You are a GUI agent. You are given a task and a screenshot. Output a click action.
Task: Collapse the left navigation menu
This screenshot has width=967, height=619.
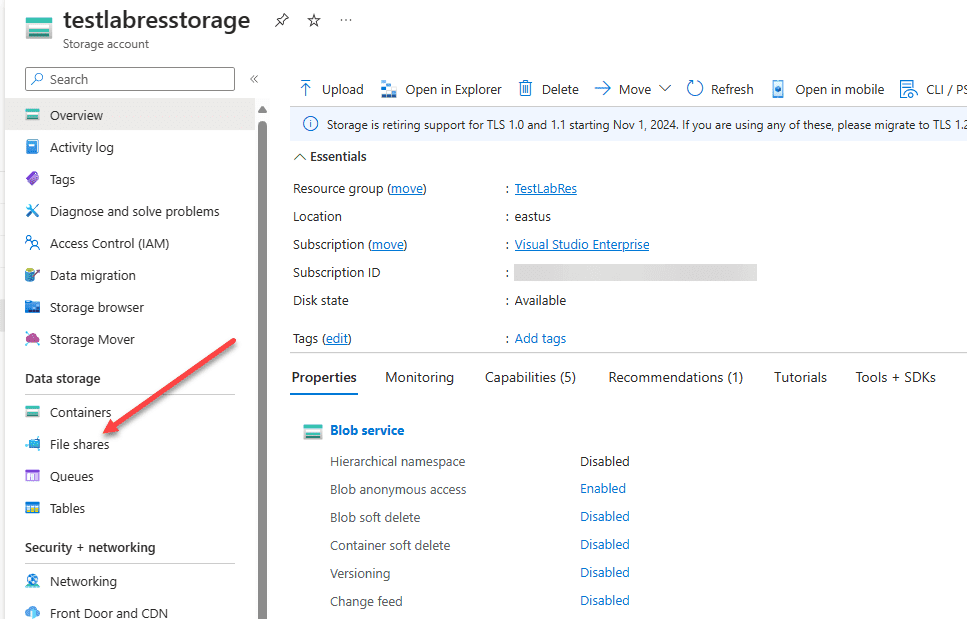pyautogui.click(x=254, y=79)
